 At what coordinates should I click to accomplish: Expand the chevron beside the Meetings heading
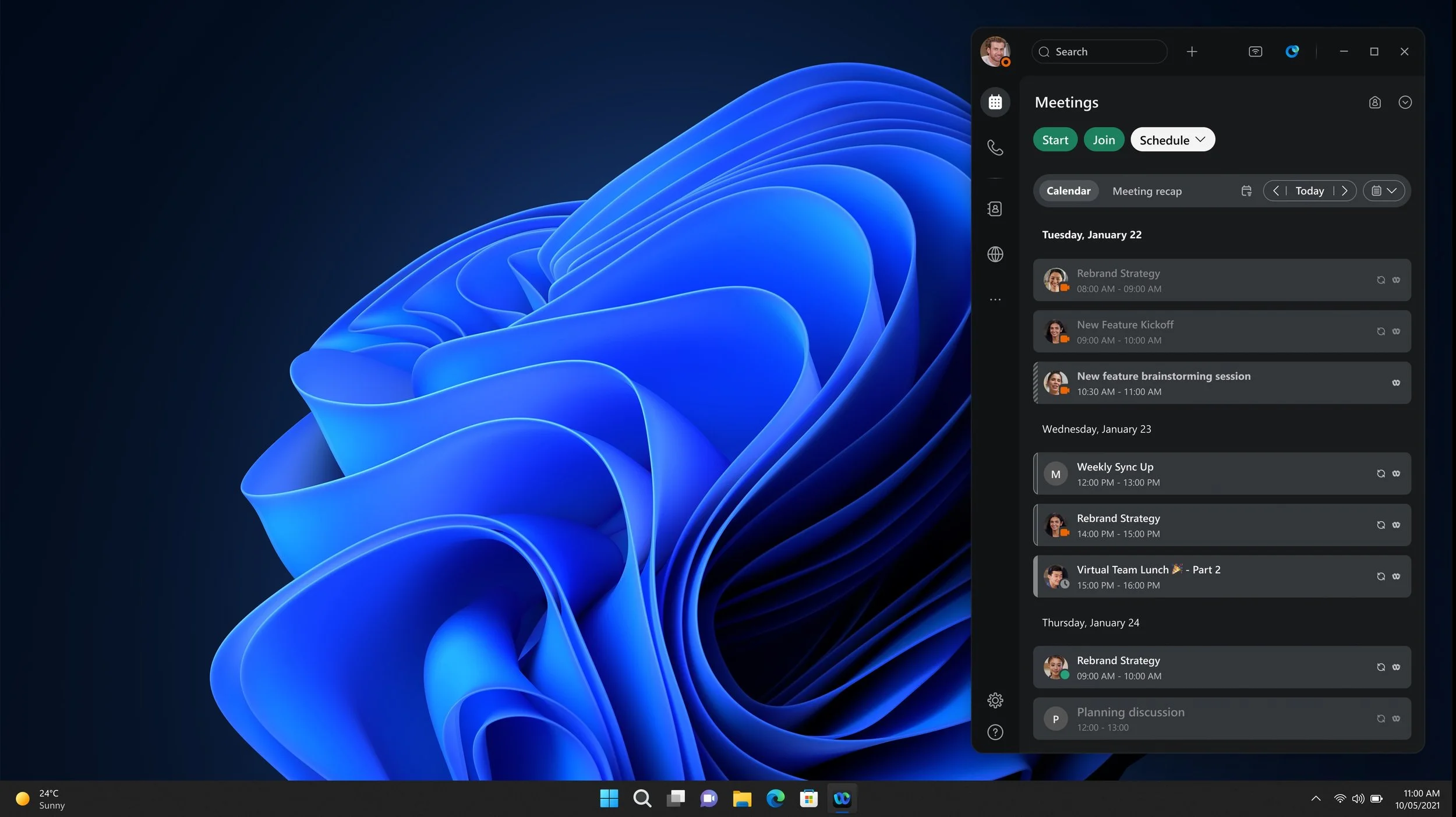click(1405, 102)
